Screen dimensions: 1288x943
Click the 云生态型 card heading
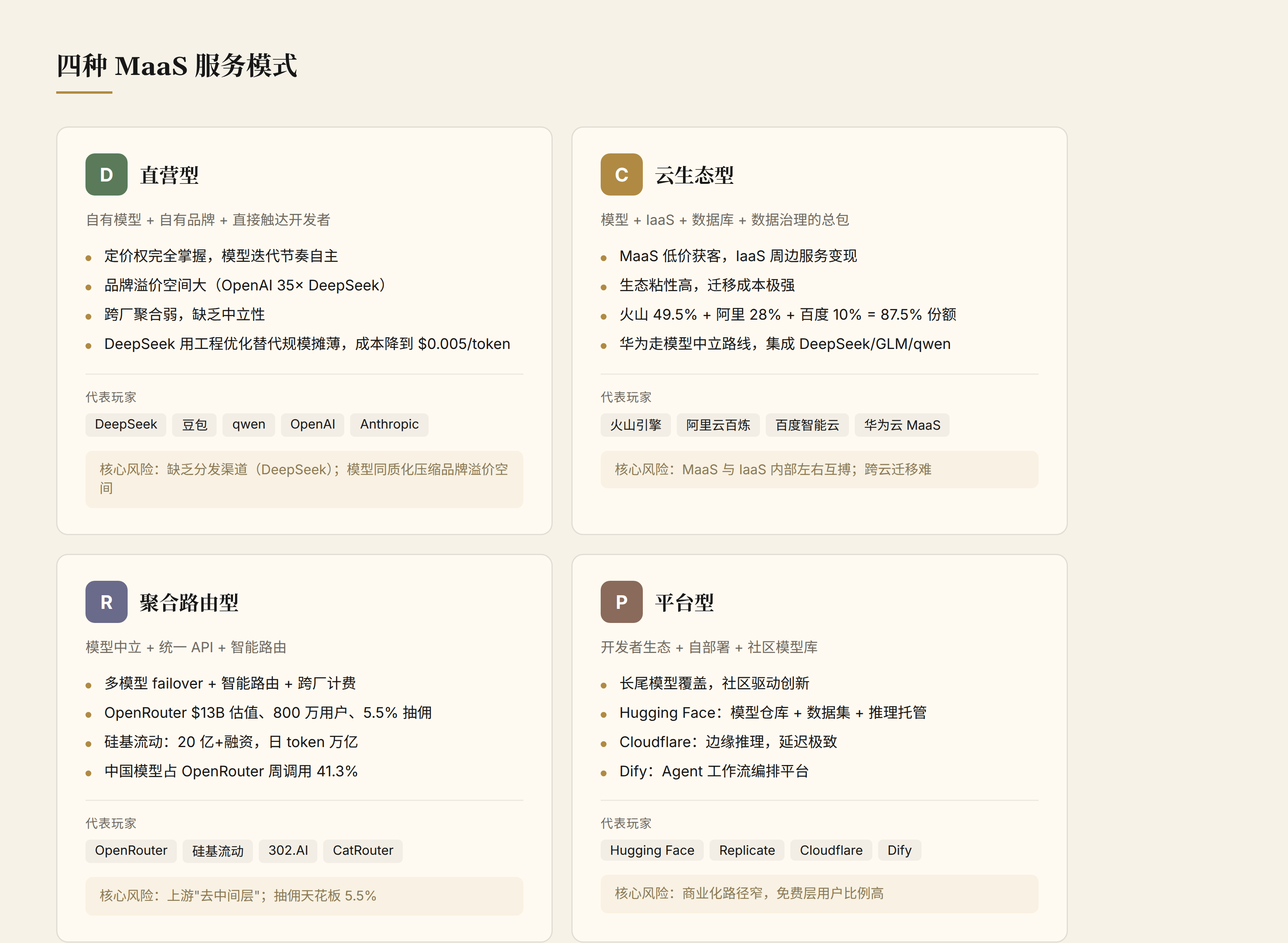pos(694,175)
